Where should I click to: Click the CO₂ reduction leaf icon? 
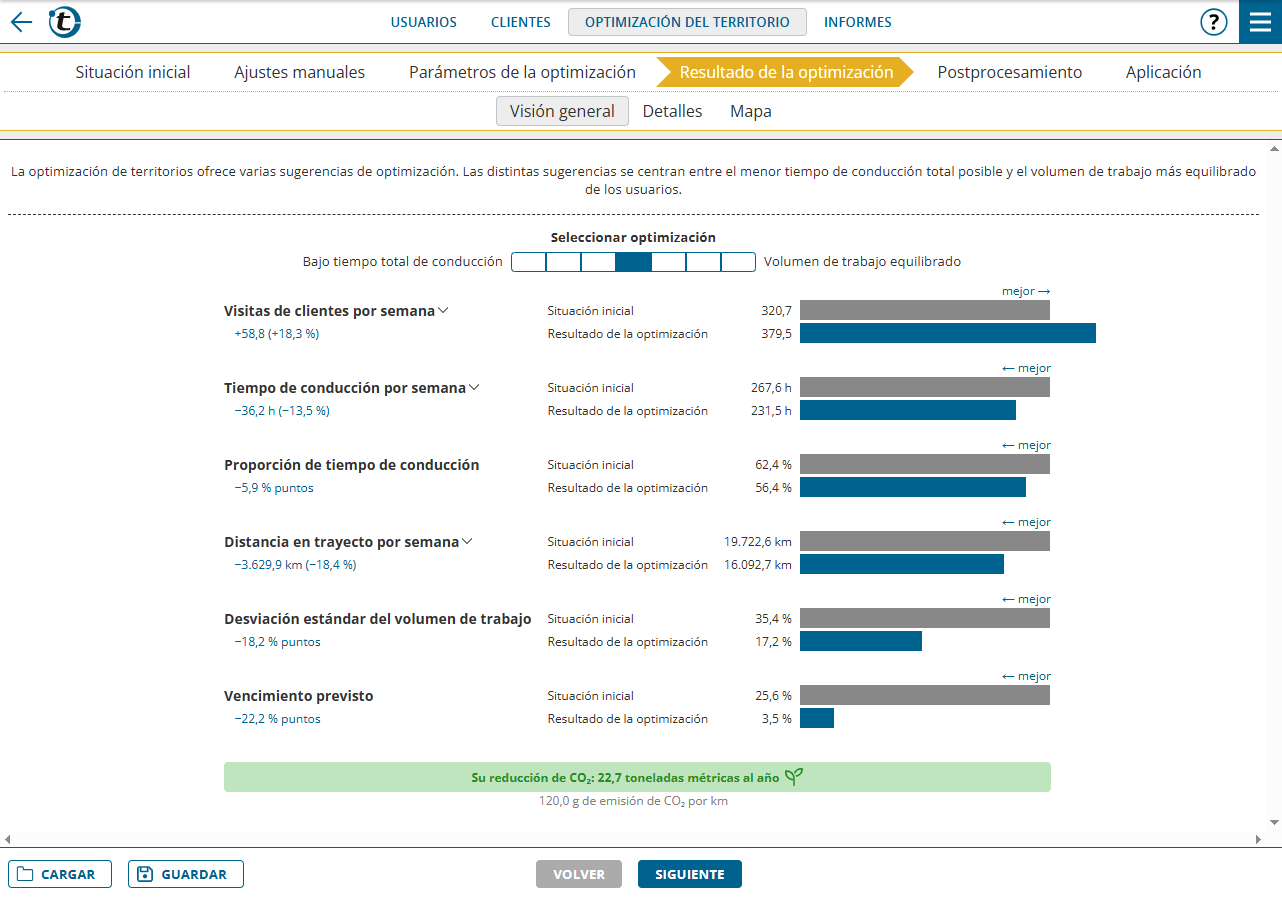pos(793,777)
